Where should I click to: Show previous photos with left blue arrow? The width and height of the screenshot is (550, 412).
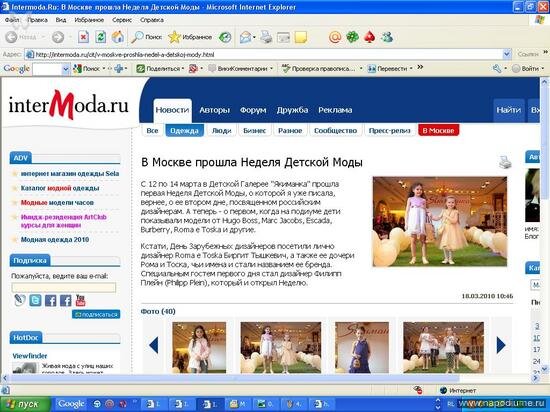tap(154, 345)
